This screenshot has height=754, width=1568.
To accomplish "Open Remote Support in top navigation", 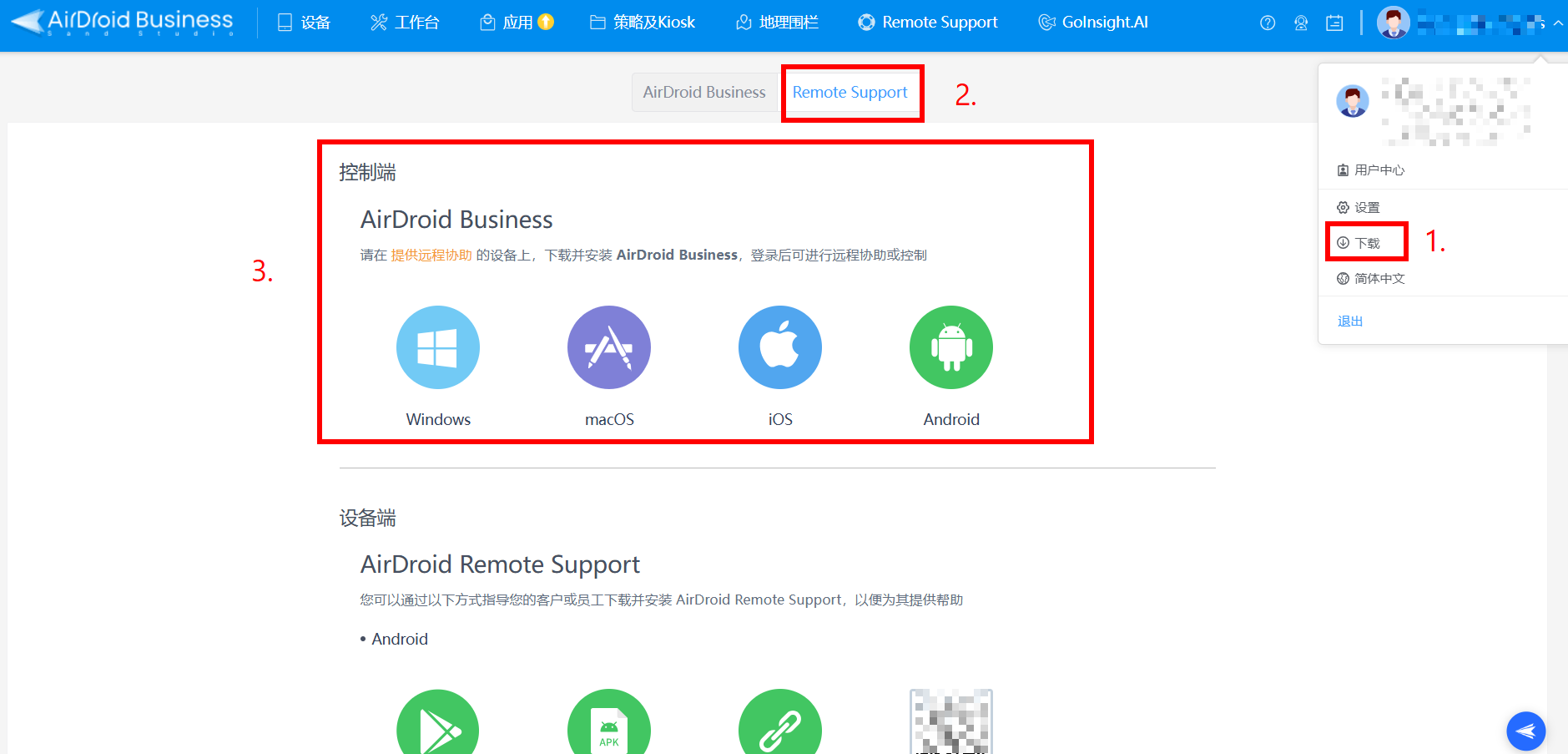I will 928,23.
